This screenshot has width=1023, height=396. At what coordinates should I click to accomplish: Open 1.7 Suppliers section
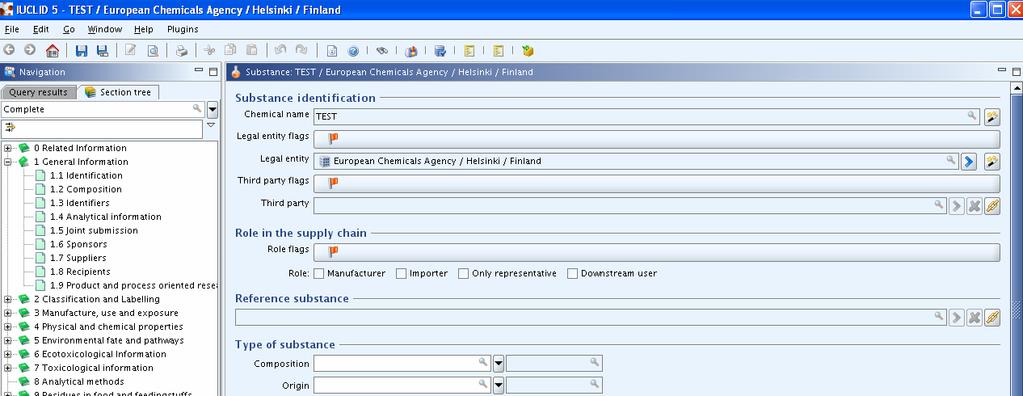click(78, 258)
